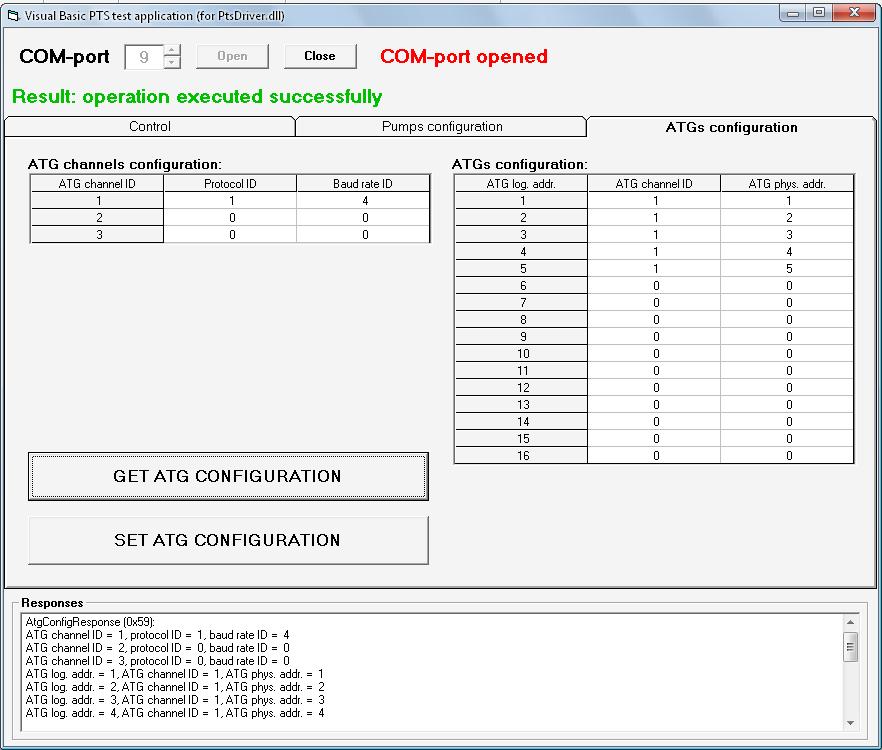Select Baud rate ID cell for channel 2
This screenshot has width=882, height=750.
364,218
